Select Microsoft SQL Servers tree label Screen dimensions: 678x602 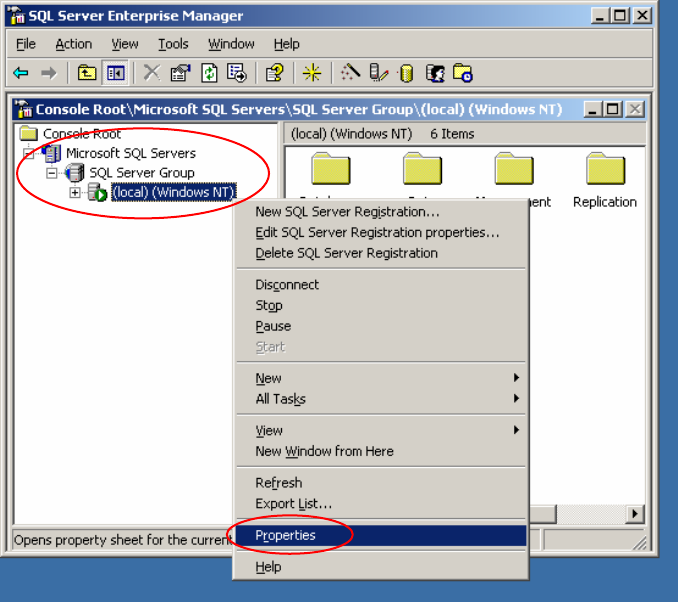tap(131, 153)
